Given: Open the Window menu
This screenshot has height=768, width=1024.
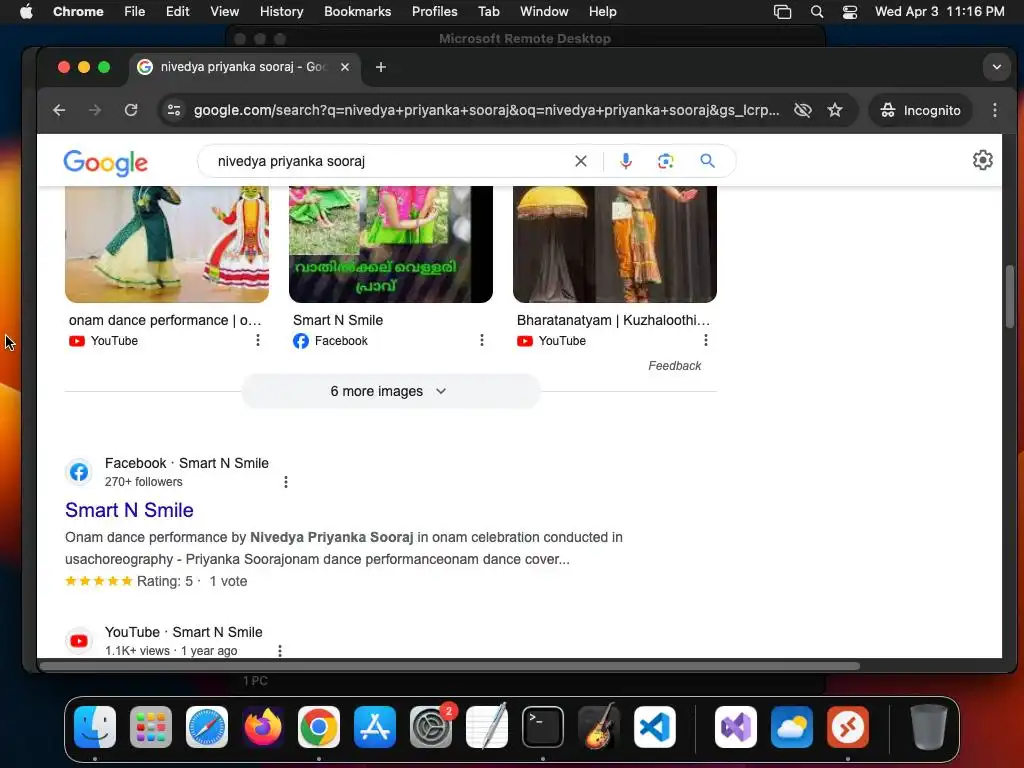Looking at the screenshot, I should (x=544, y=11).
